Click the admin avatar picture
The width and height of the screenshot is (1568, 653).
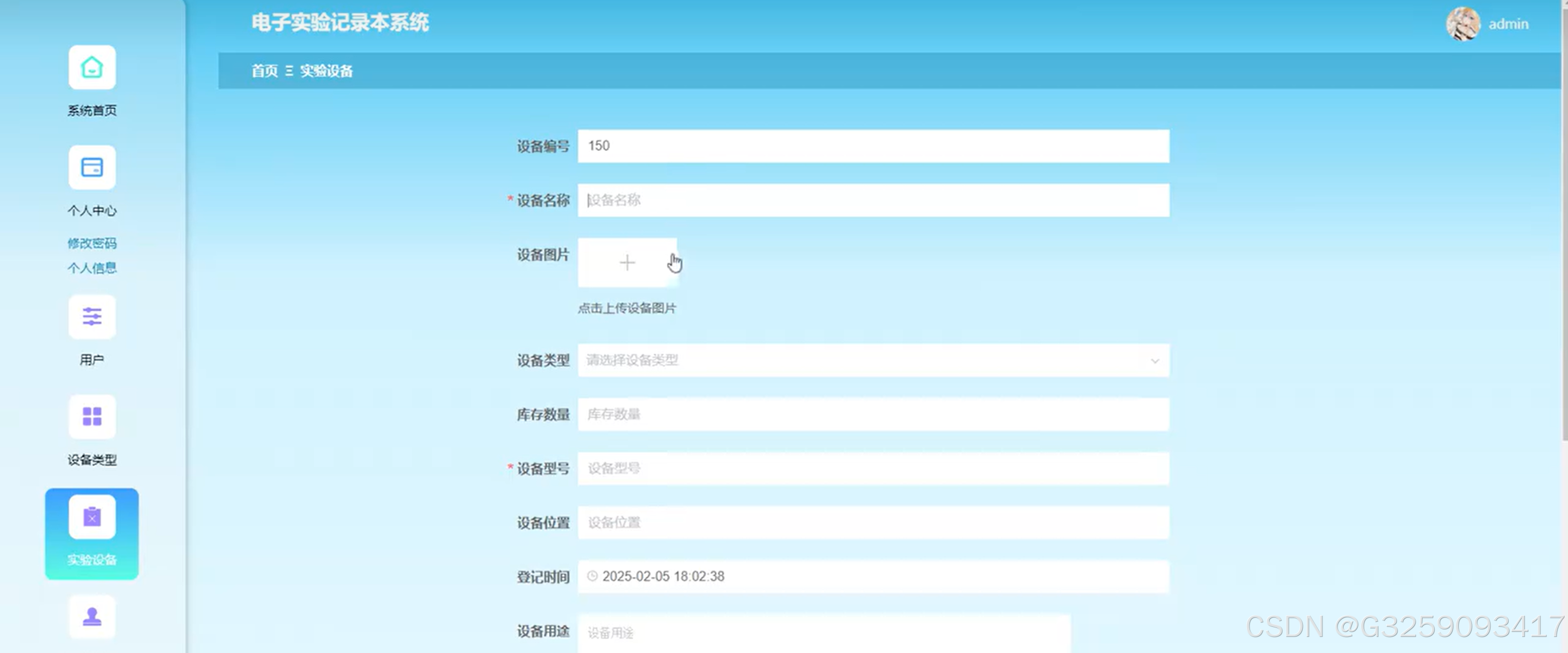(1463, 24)
